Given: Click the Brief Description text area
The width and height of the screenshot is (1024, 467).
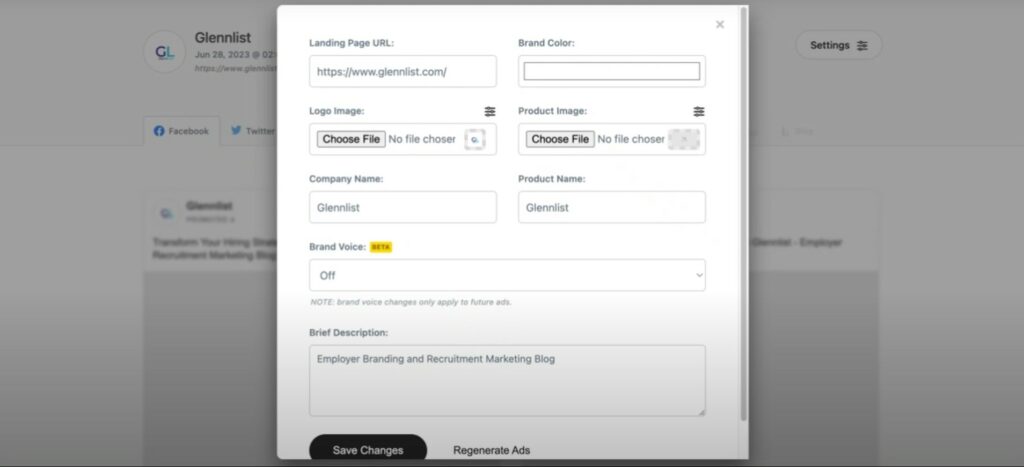Looking at the screenshot, I should tap(507, 381).
